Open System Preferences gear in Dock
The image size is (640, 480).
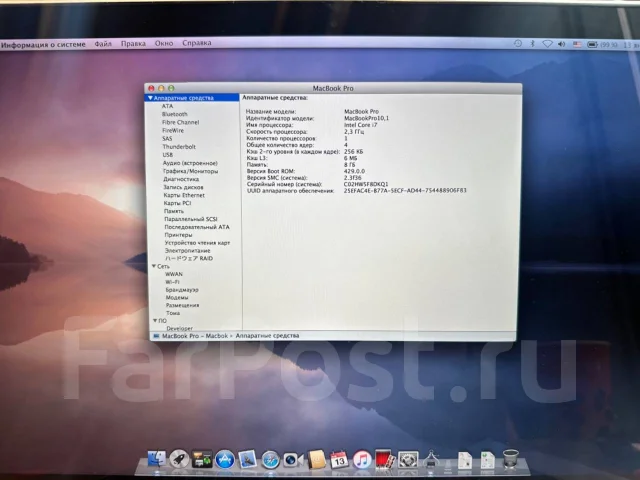click(x=408, y=460)
